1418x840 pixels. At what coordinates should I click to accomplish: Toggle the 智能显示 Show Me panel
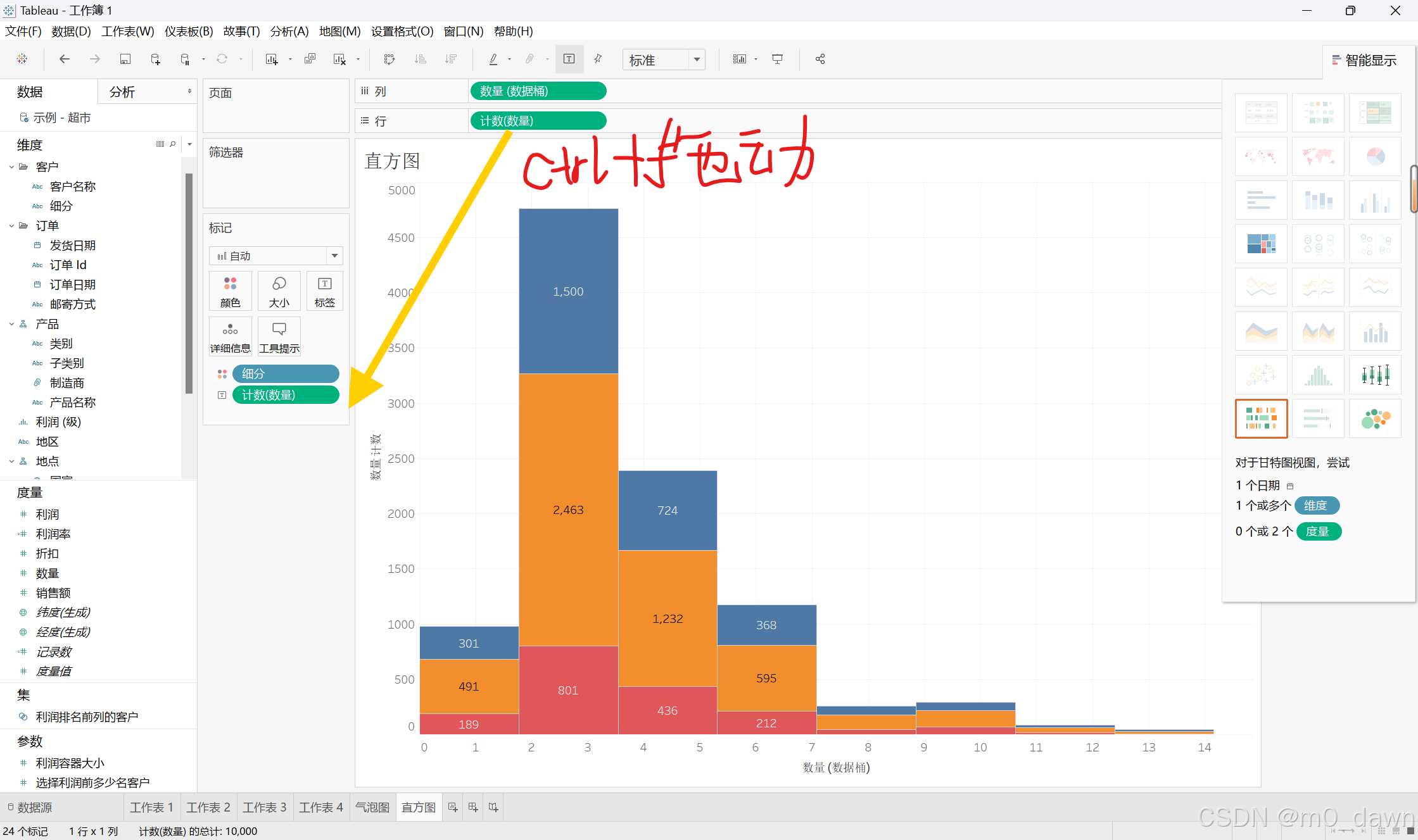pyautogui.click(x=1364, y=60)
